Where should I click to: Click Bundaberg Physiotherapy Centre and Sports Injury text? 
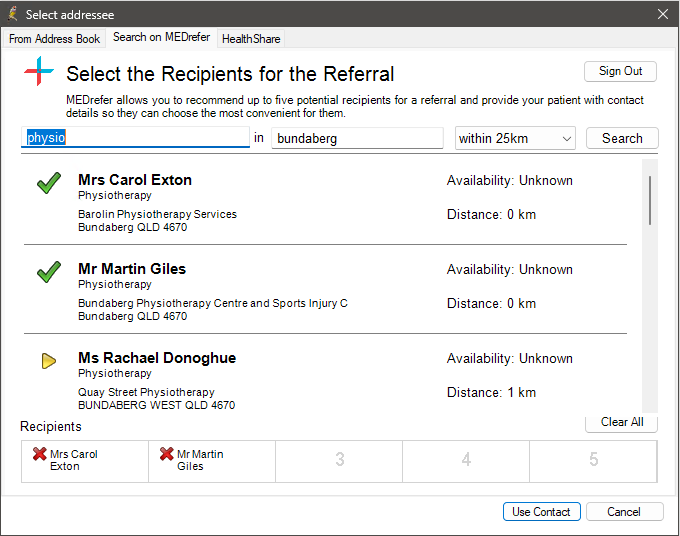pyautogui.click(x=212, y=303)
